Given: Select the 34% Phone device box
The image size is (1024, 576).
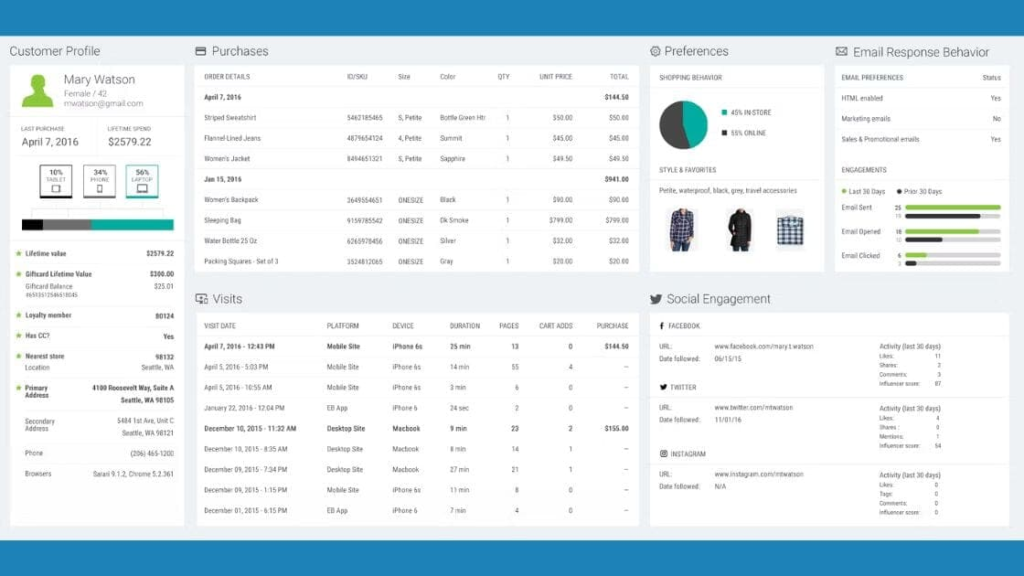Looking at the screenshot, I should 99,181.
